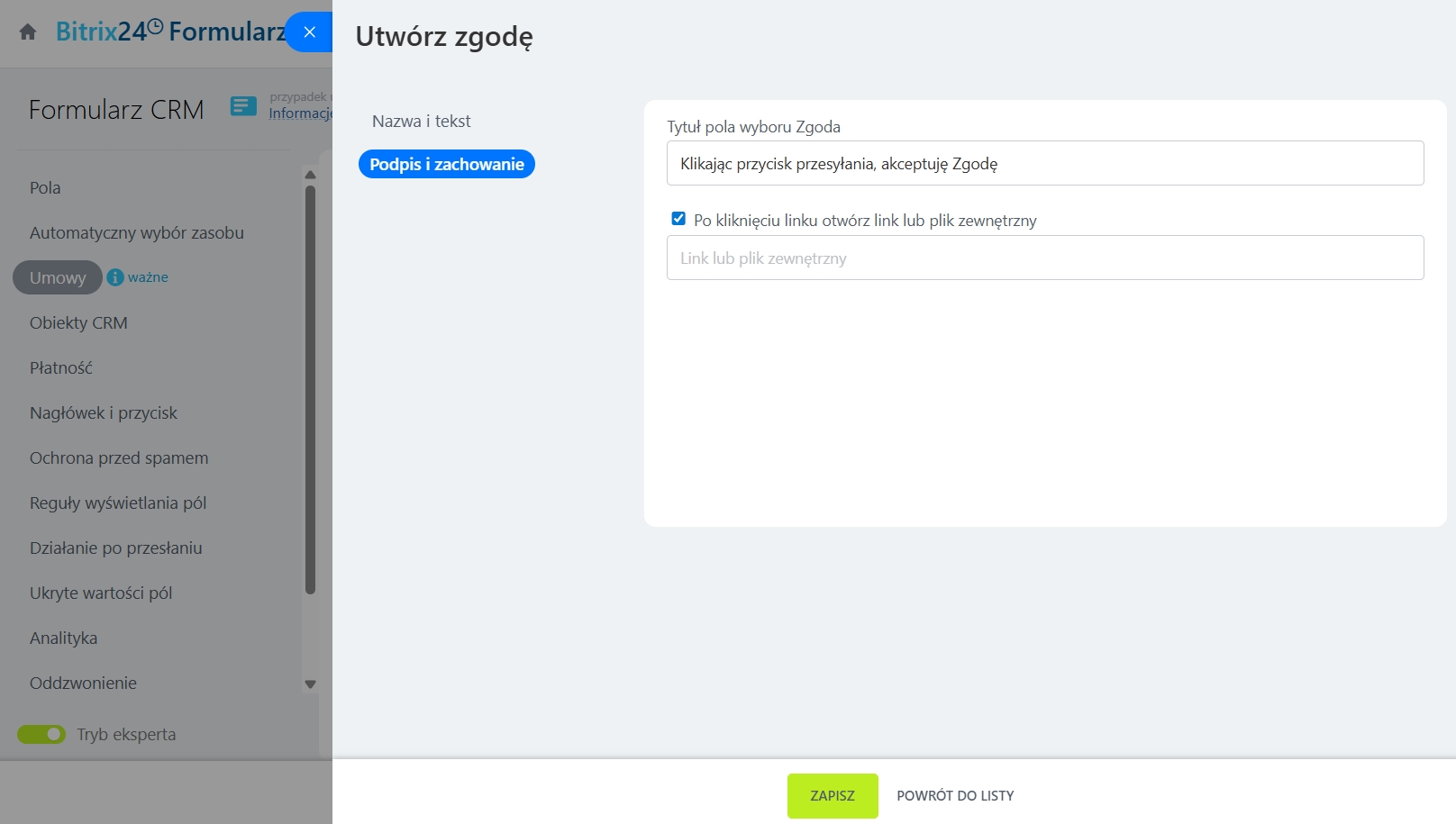The height and width of the screenshot is (824, 1456).
Task: Click the Bitrix24 clock logo icon
Action: (155, 27)
